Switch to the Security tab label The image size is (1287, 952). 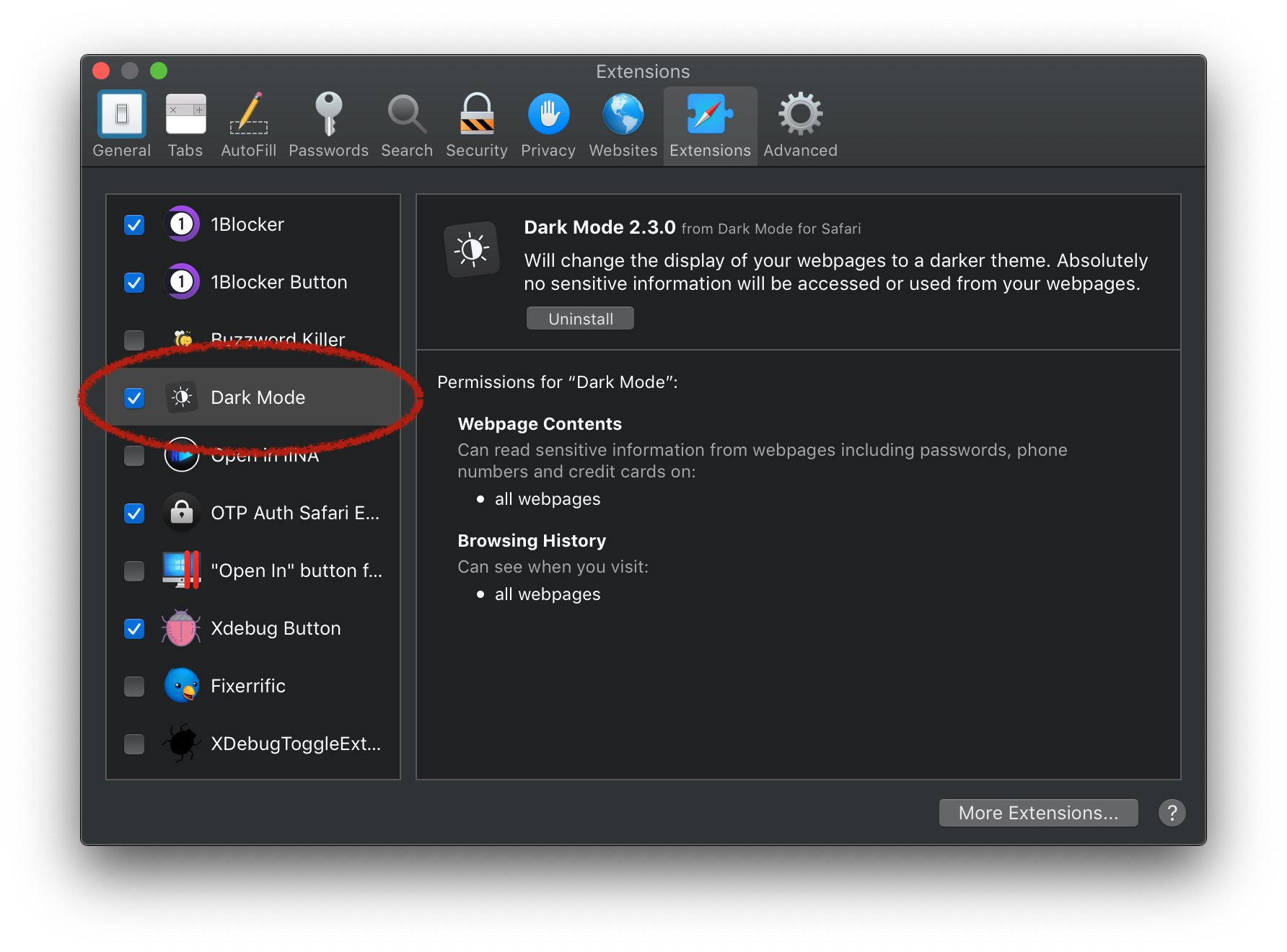tap(477, 151)
